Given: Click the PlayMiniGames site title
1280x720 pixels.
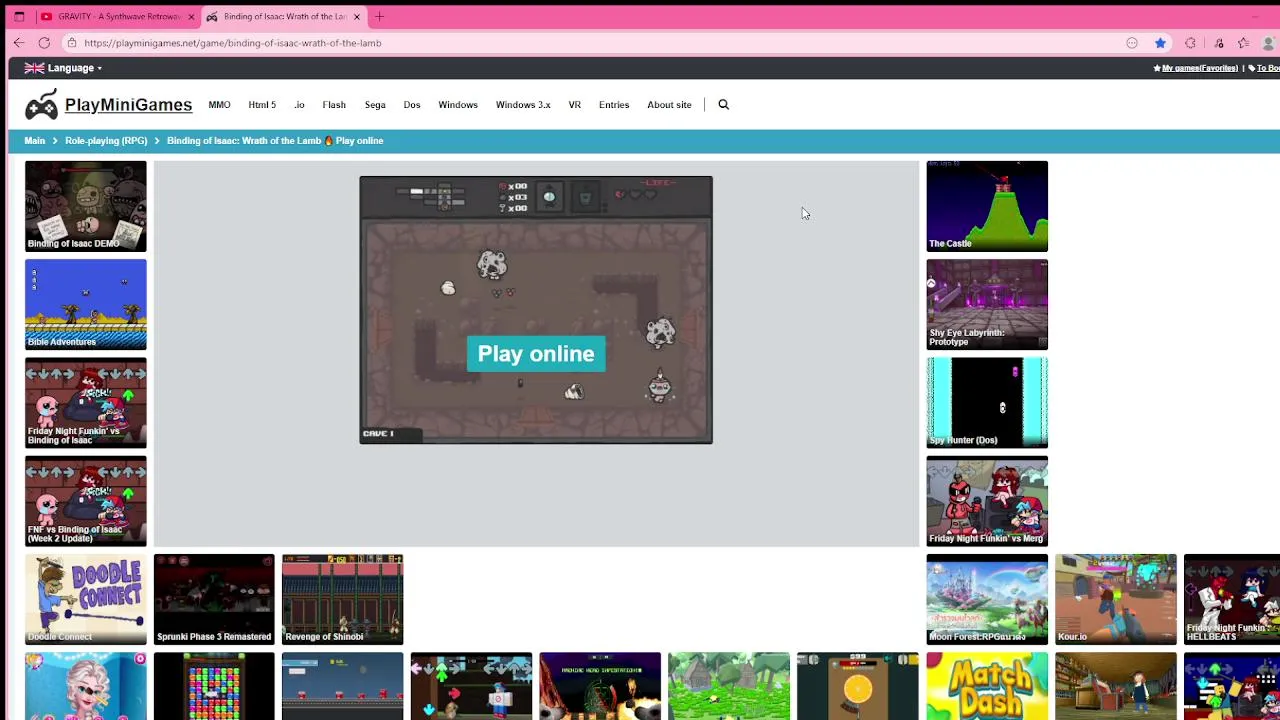Looking at the screenshot, I should click(128, 104).
